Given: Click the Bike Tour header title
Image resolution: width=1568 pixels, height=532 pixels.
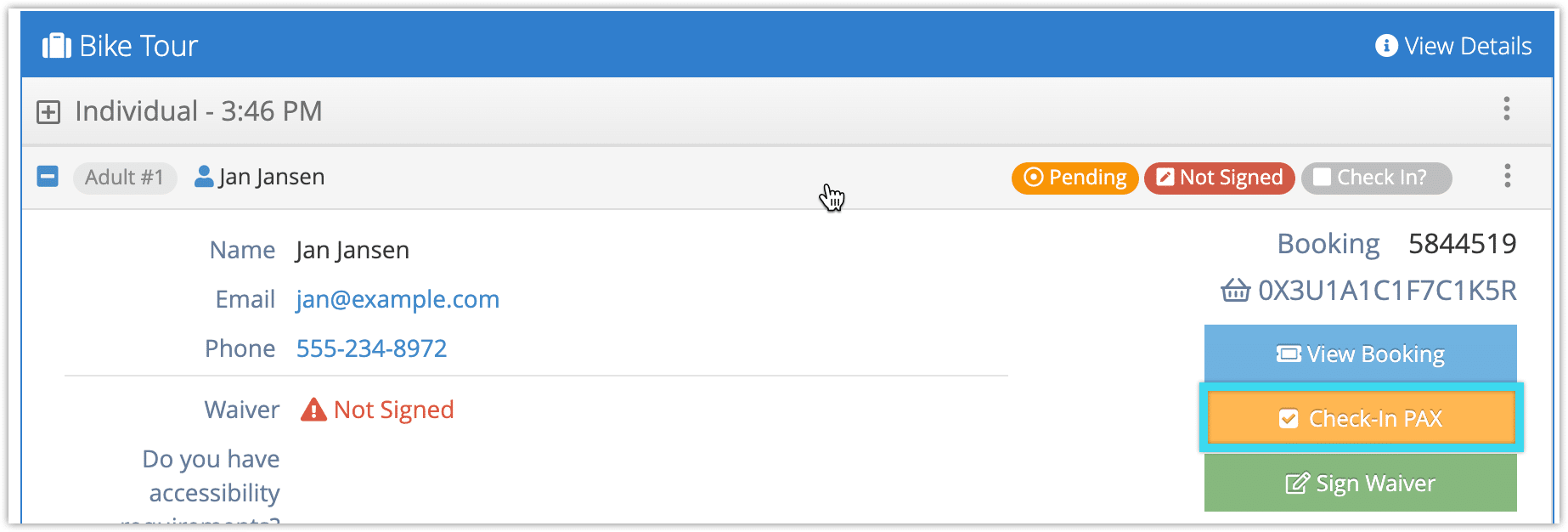Looking at the screenshot, I should 138,46.
